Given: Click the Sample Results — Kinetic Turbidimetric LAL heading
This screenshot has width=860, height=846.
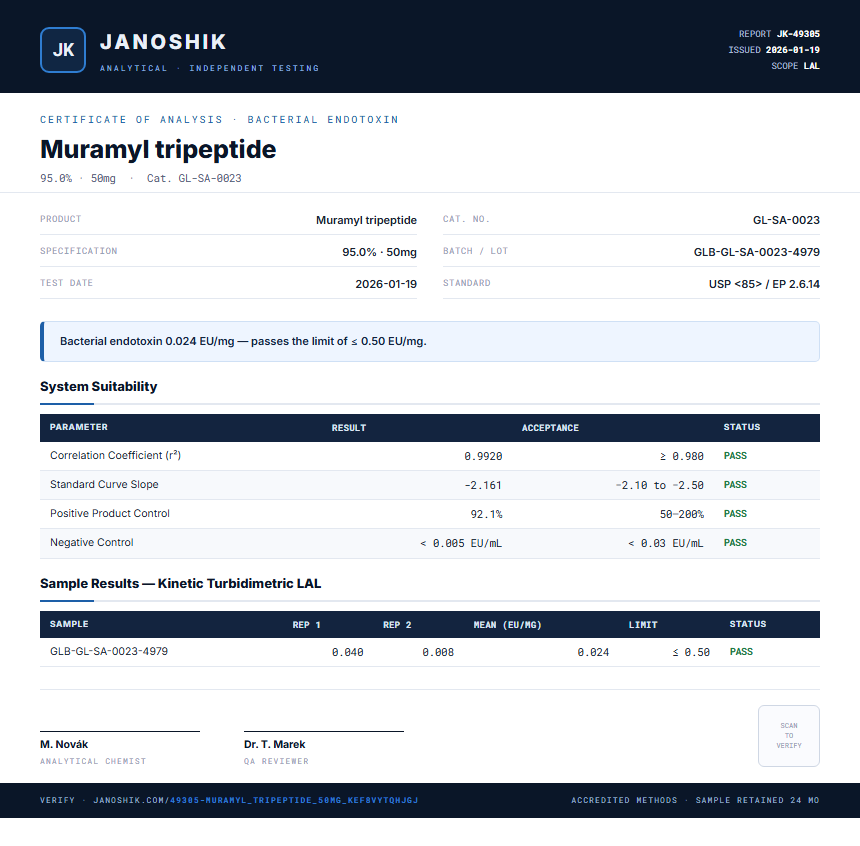Looking at the screenshot, I should click(x=180, y=583).
